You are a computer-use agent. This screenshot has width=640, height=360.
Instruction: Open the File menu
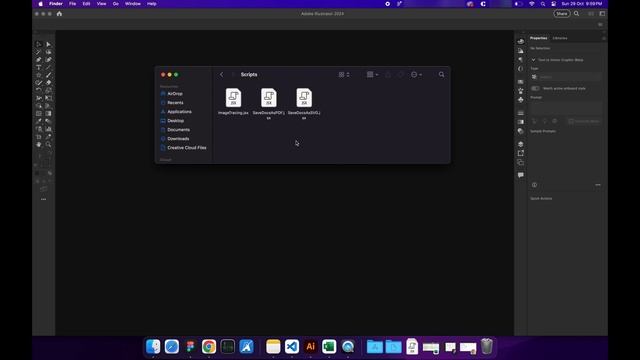pos(72,4)
